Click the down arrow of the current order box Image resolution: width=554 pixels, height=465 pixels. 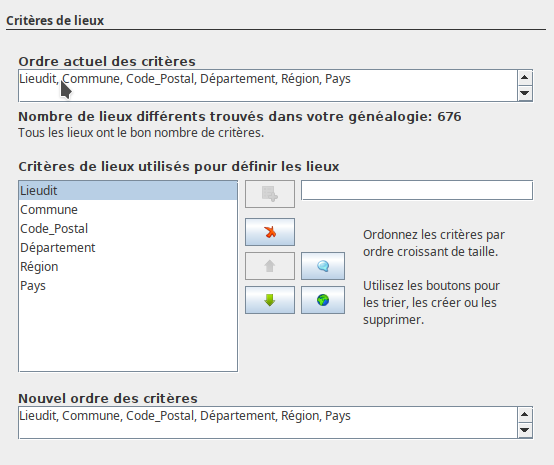click(525, 93)
